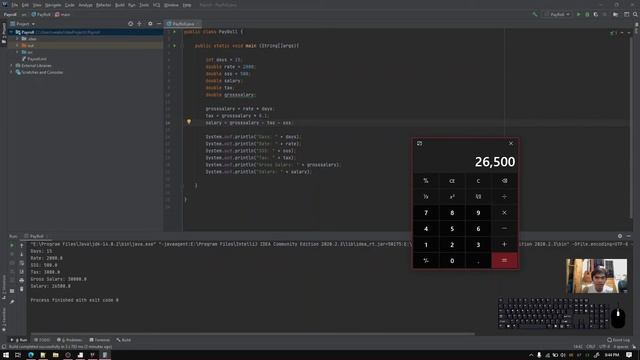
Task: Expand the .idea folder node
Action: tap(18, 39)
